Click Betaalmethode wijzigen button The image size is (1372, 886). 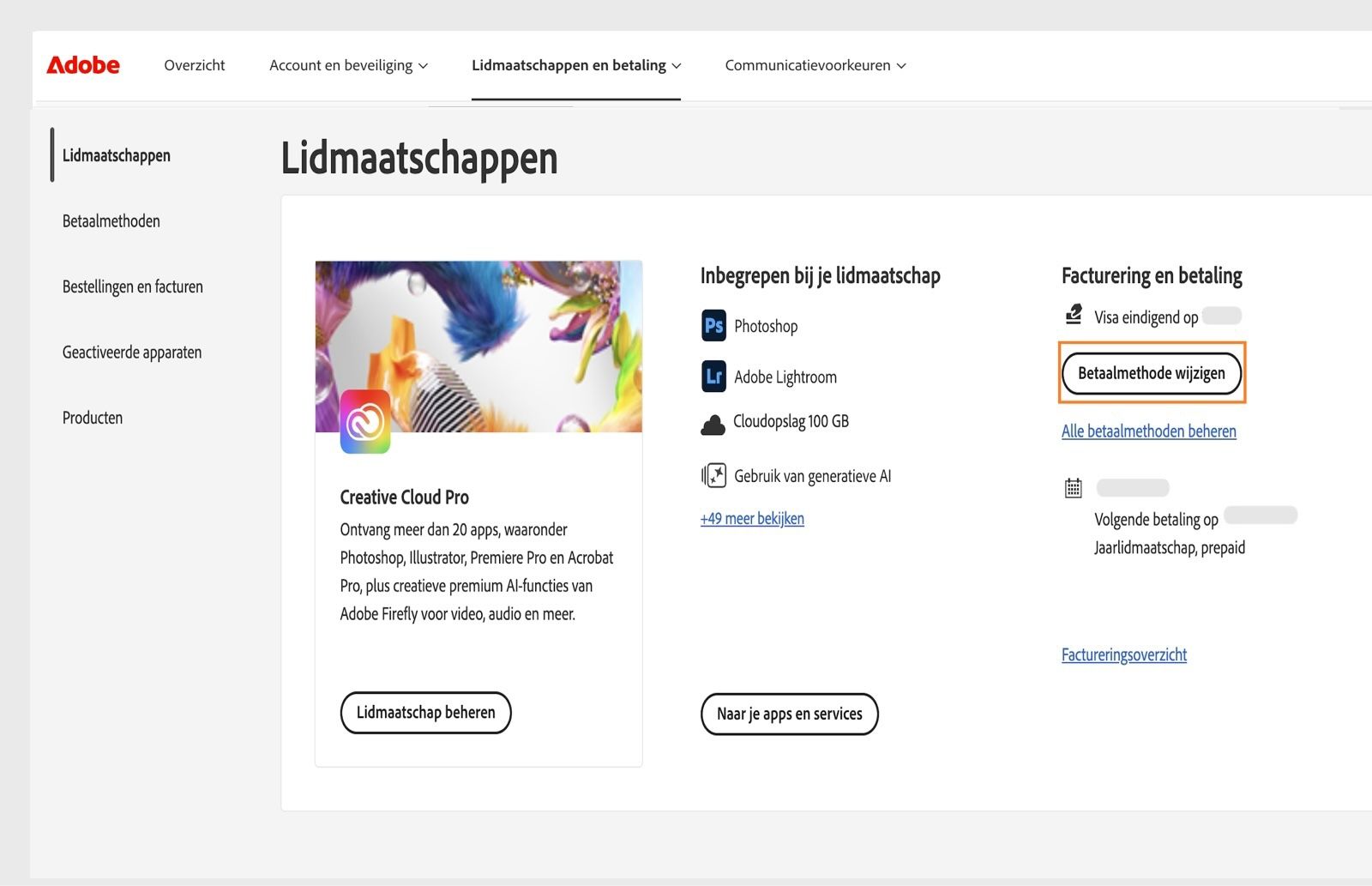click(1152, 373)
